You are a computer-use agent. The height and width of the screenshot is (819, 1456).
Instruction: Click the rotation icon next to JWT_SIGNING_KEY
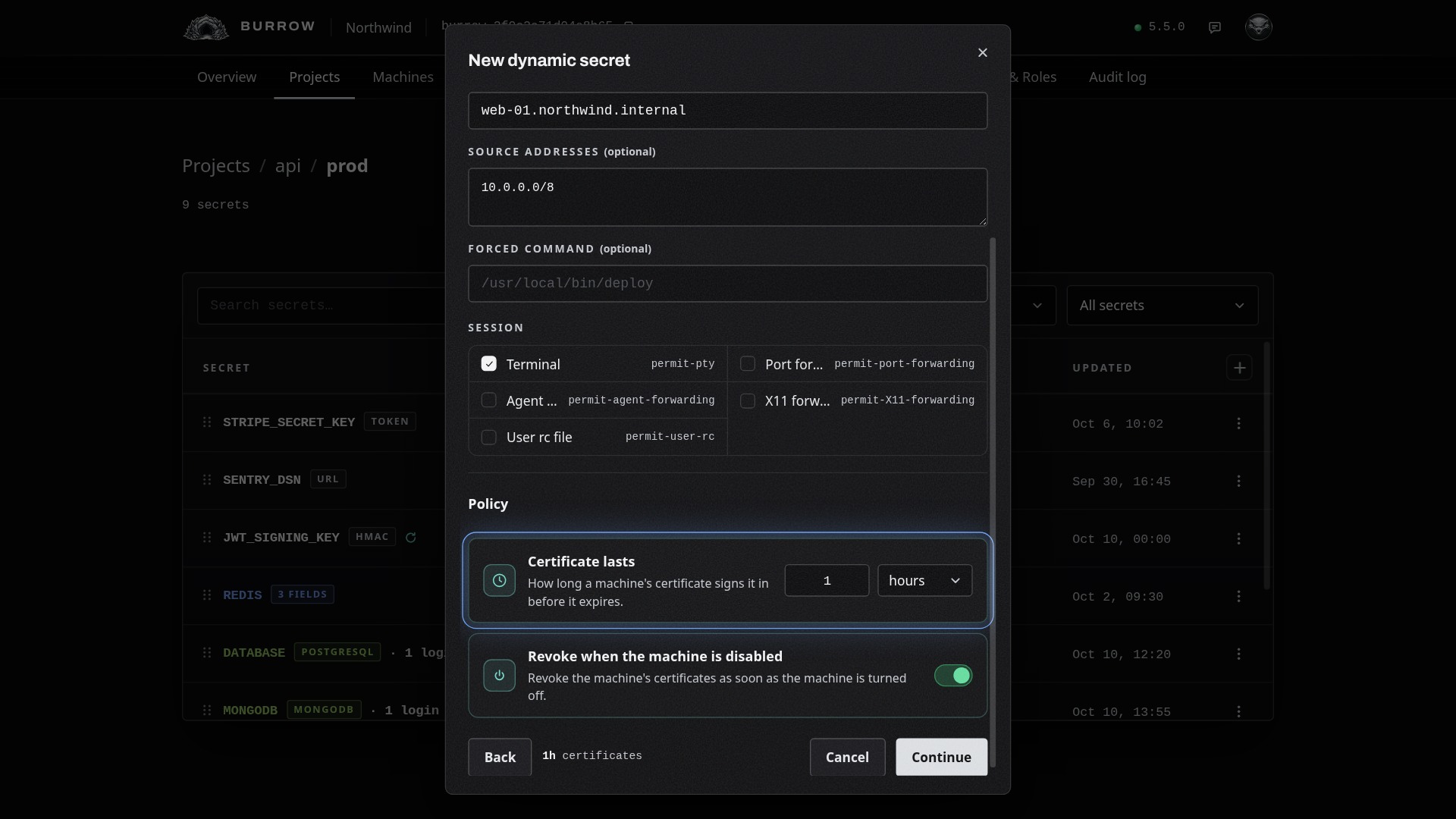[x=411, y=538]
